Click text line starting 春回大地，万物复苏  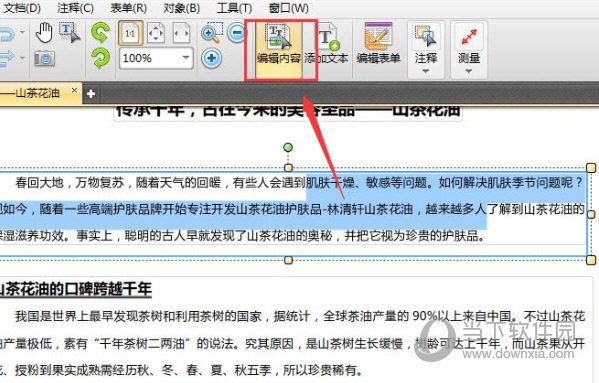[299, 183]
